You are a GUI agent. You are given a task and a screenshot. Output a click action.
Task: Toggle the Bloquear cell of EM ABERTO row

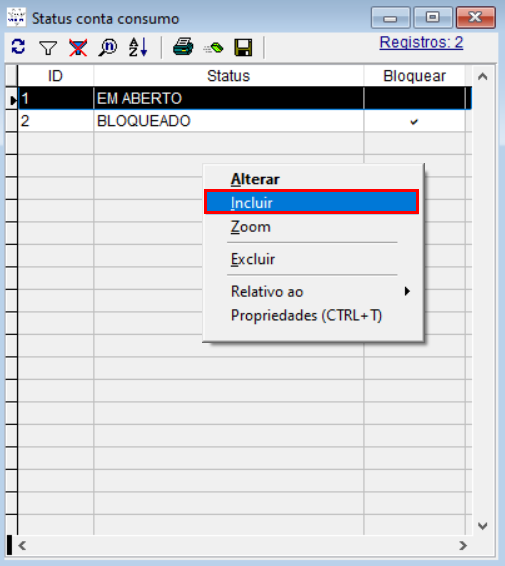(x=414, y=98)
